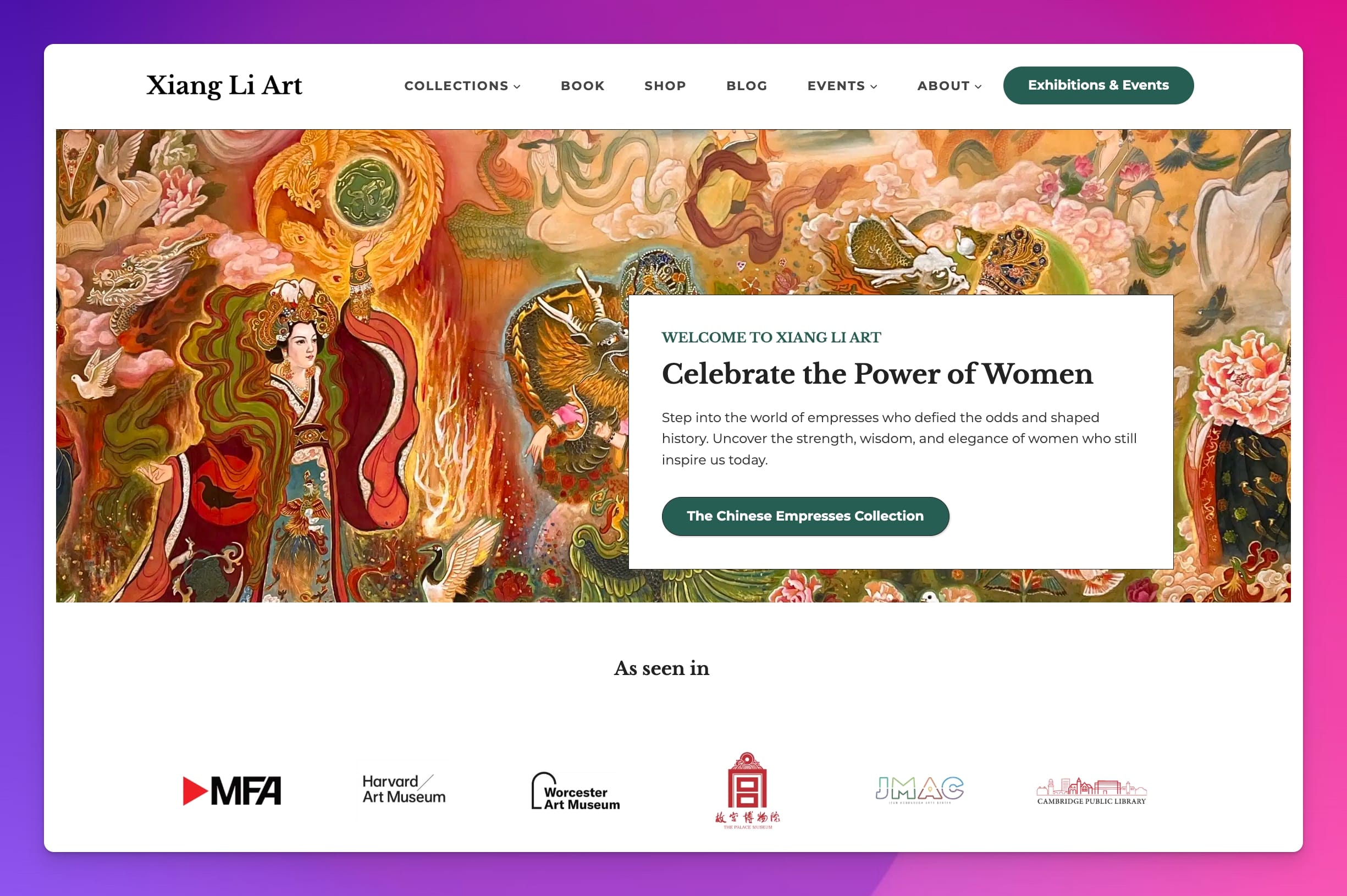Click the Welcome to Xiang Li Art text

point(771,337)
